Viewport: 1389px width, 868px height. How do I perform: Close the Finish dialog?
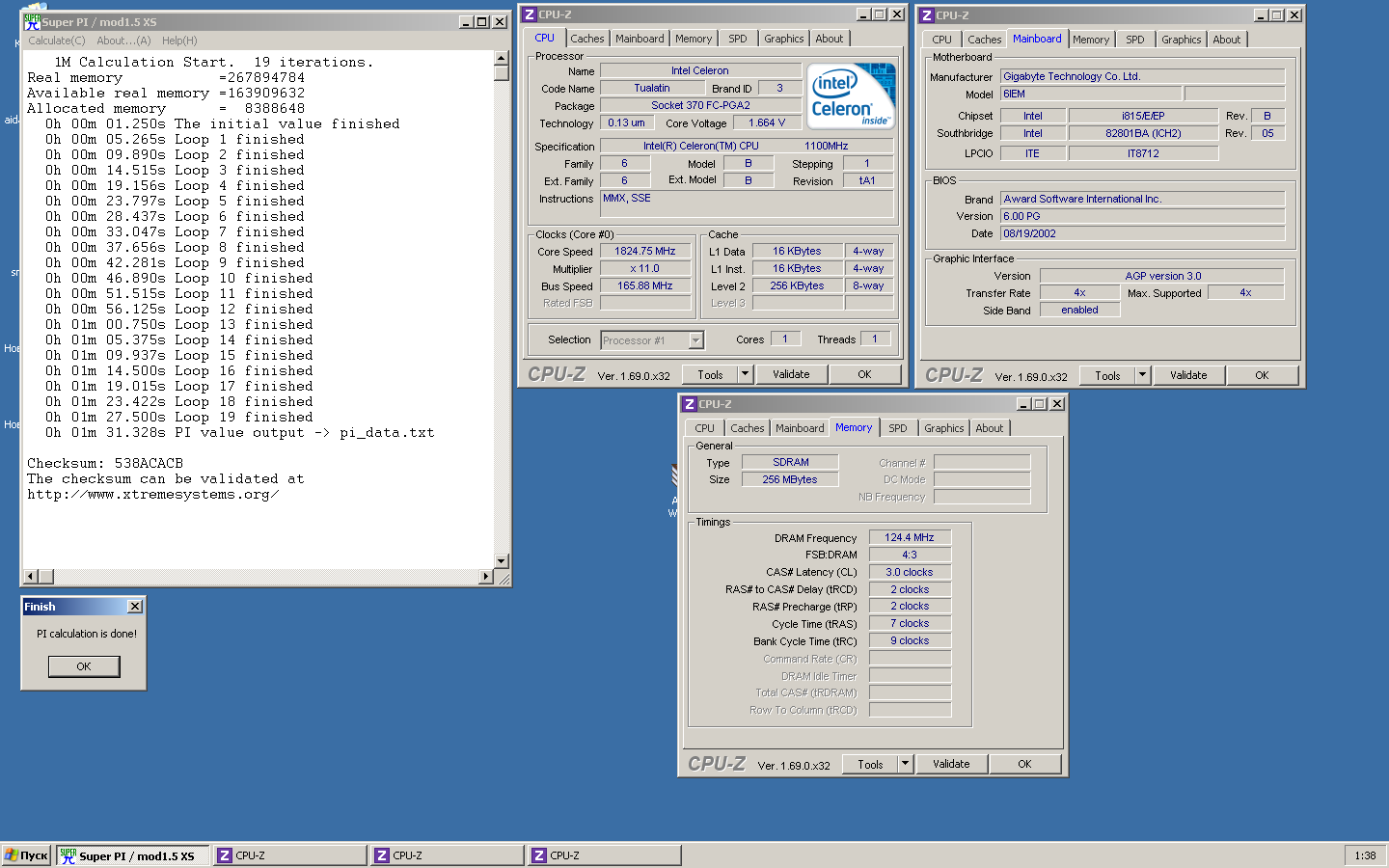[135, 607]
